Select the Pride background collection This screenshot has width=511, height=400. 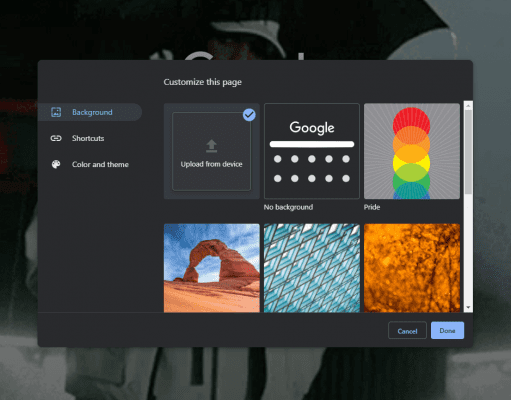click(412, 151)
